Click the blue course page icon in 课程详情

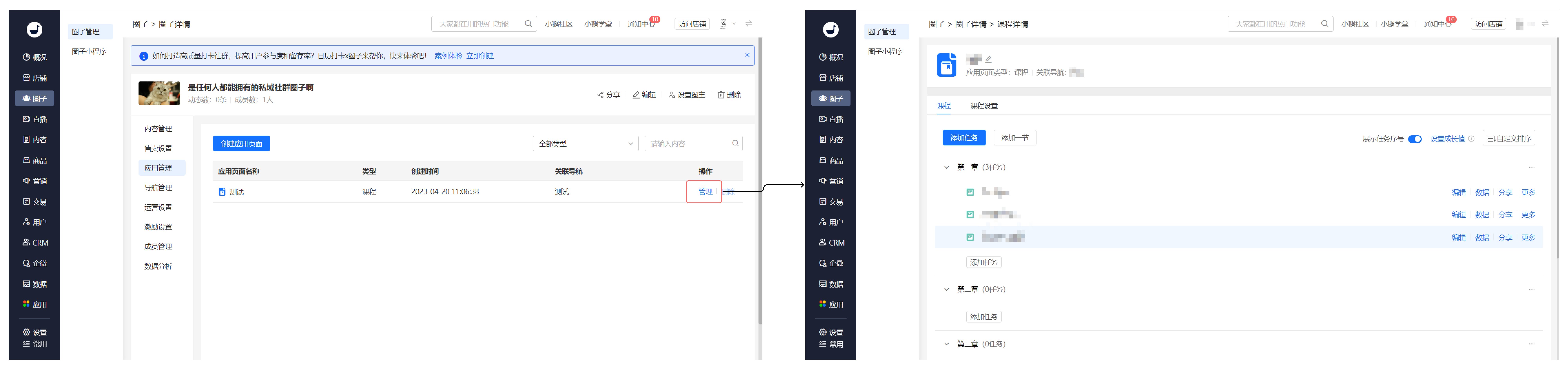(946, 65)
